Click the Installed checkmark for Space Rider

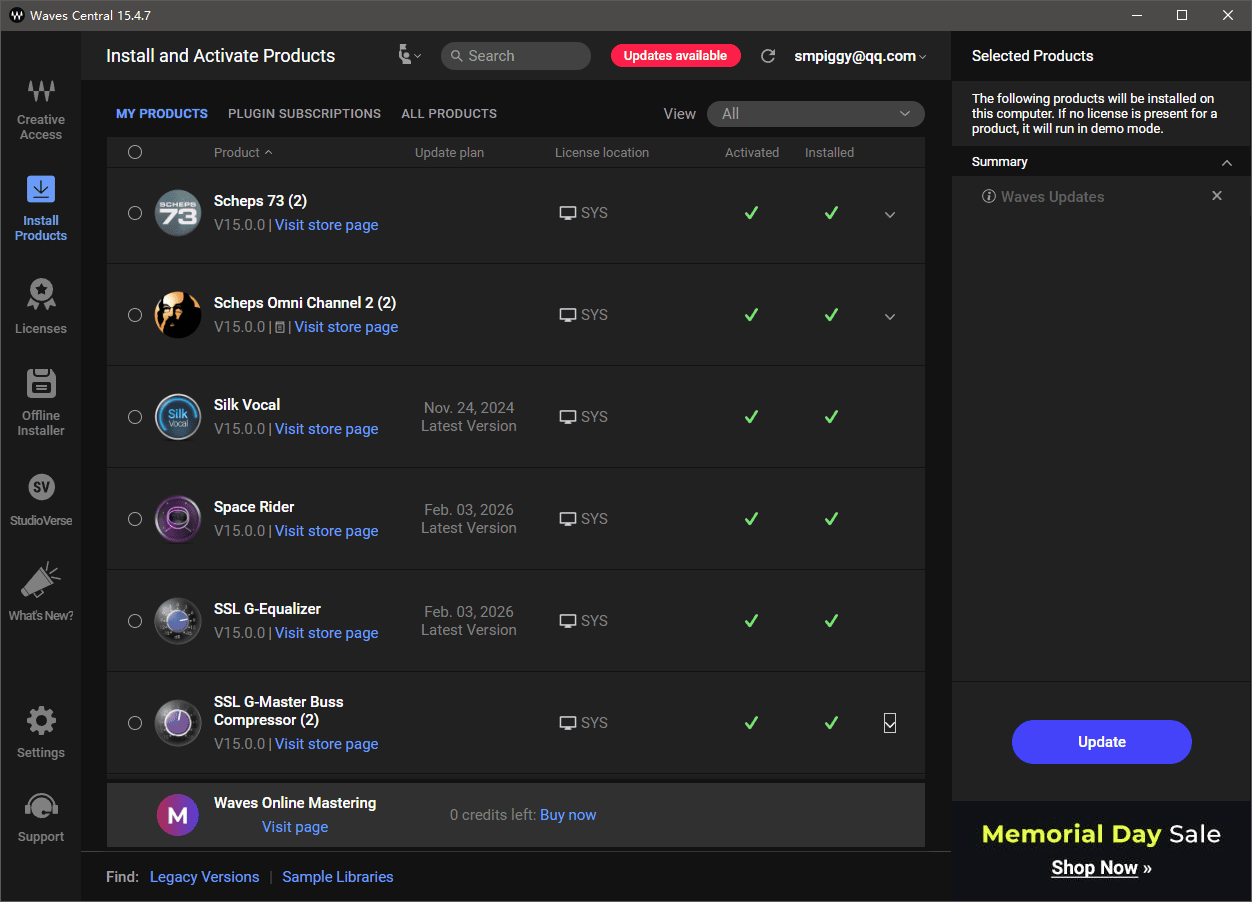pyautogui.click(x=831, y=519)
